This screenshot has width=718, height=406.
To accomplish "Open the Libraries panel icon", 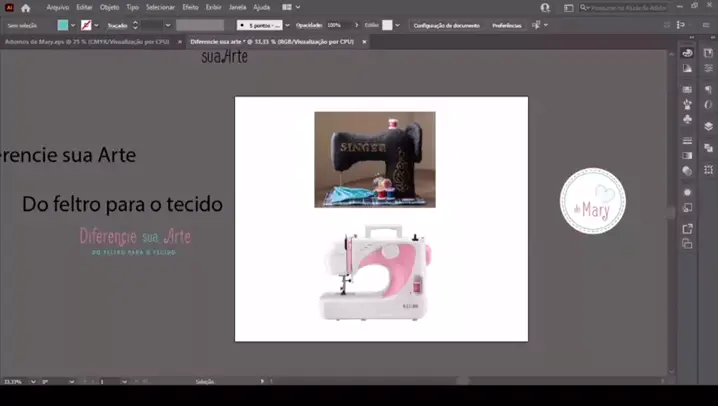I will (x=708, y=53).
